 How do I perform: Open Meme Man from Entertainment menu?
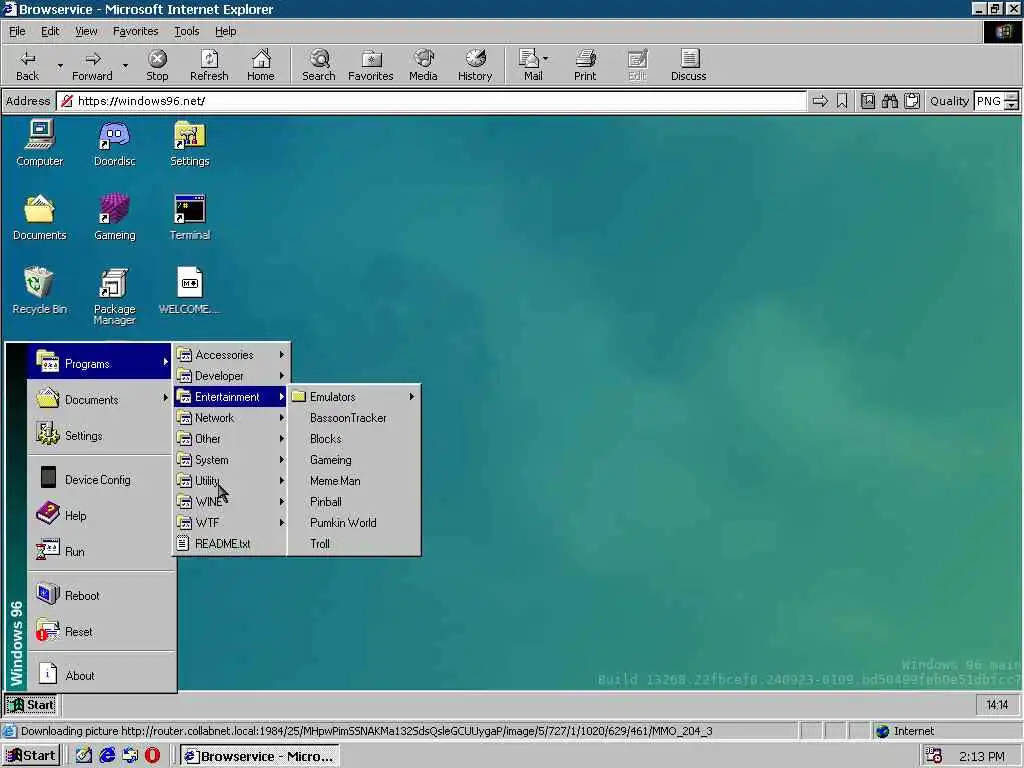(354, 481)
